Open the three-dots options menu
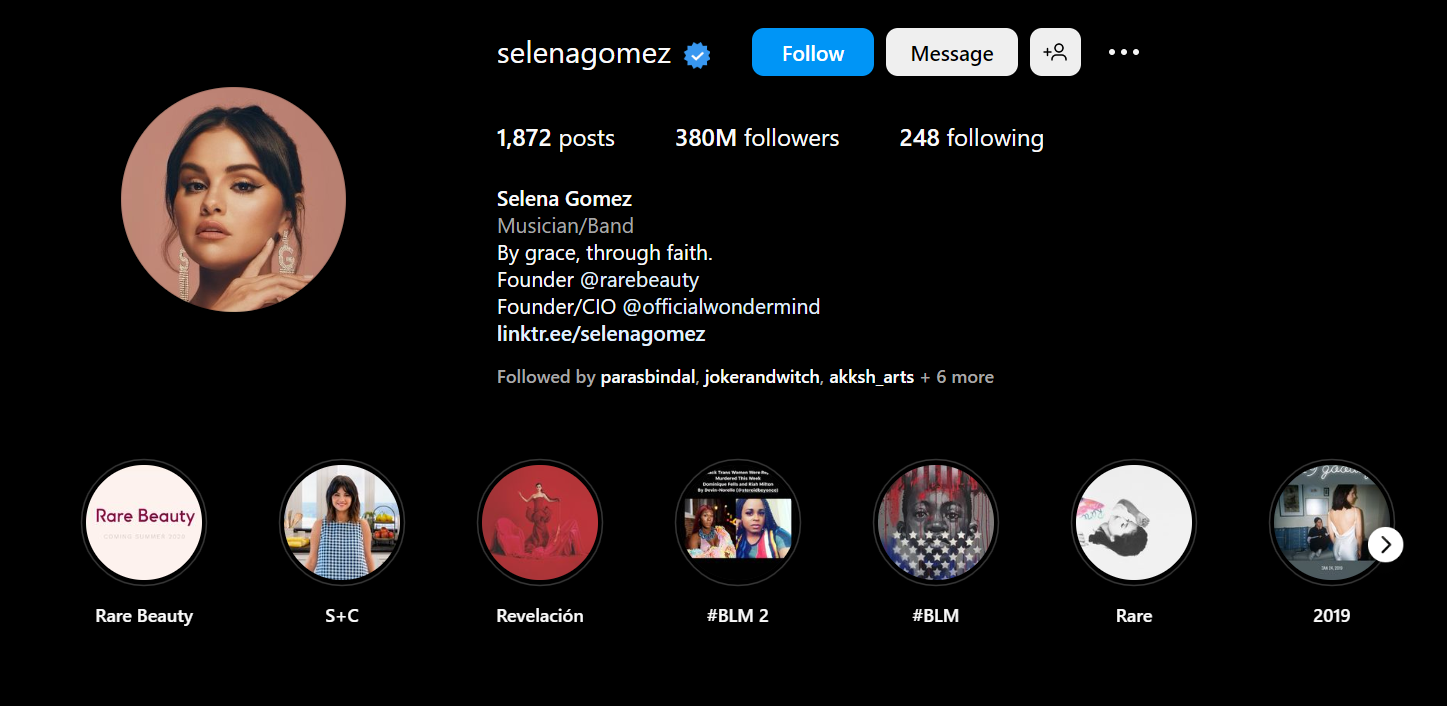 1124,52
